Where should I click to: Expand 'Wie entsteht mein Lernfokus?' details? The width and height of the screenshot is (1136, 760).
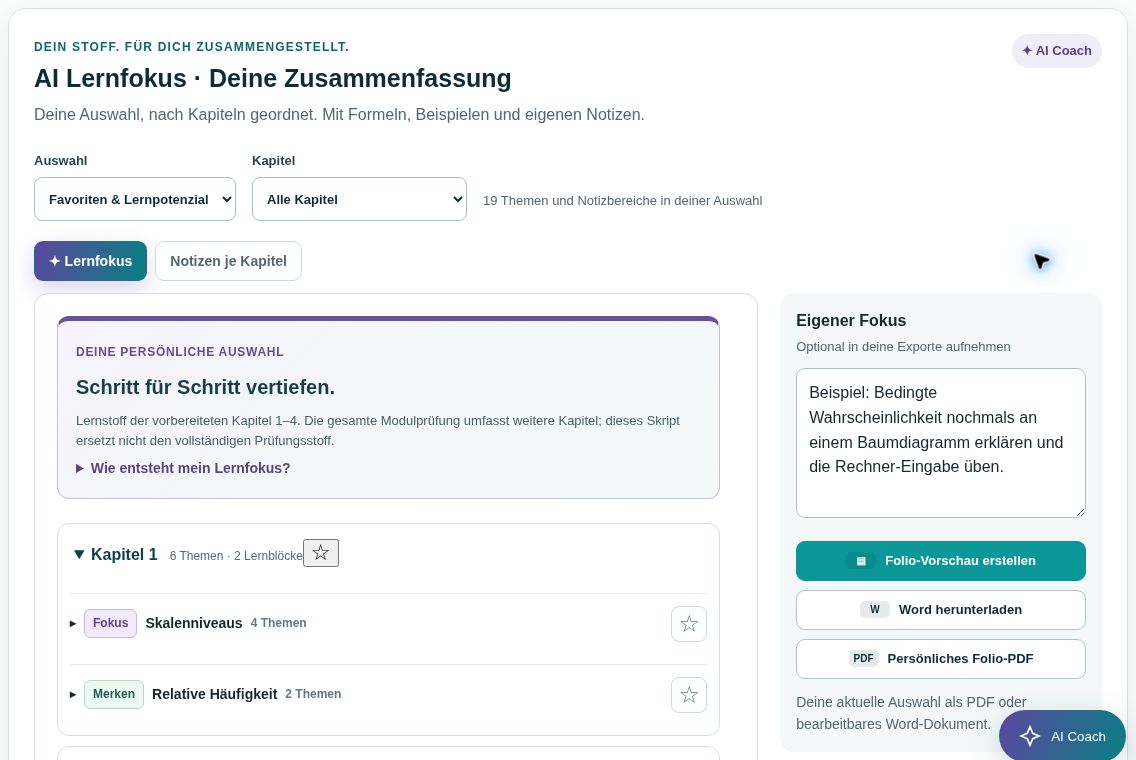tap(183, 468)
